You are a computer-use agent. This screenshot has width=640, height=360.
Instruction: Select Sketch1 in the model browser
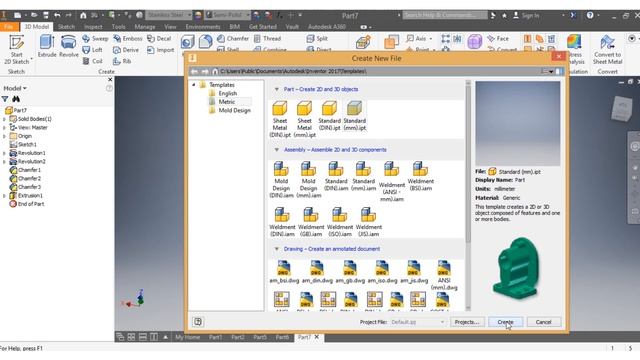click(23, 144)
